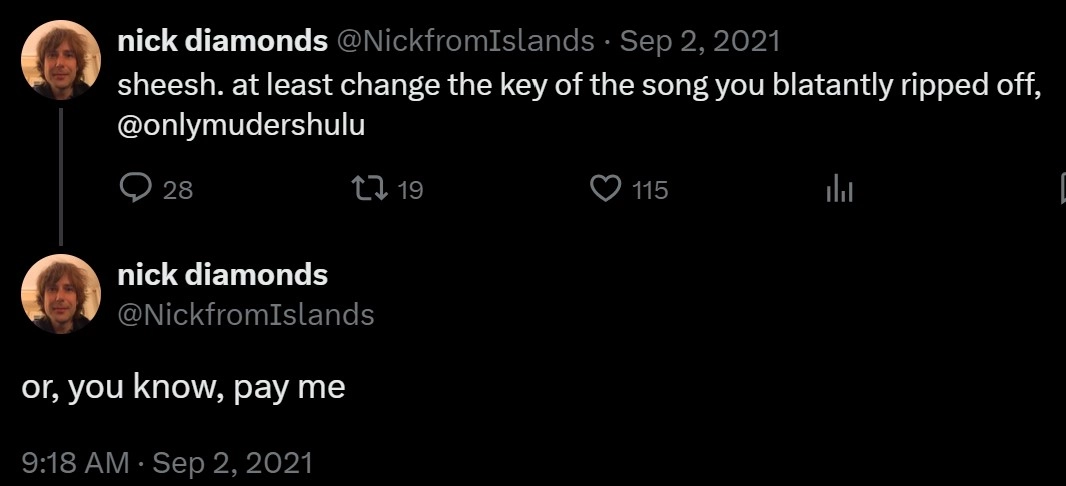1066x486 pixels.
Task: Open @NickfromIslands handle under the lower name
Action: [246, 315]
